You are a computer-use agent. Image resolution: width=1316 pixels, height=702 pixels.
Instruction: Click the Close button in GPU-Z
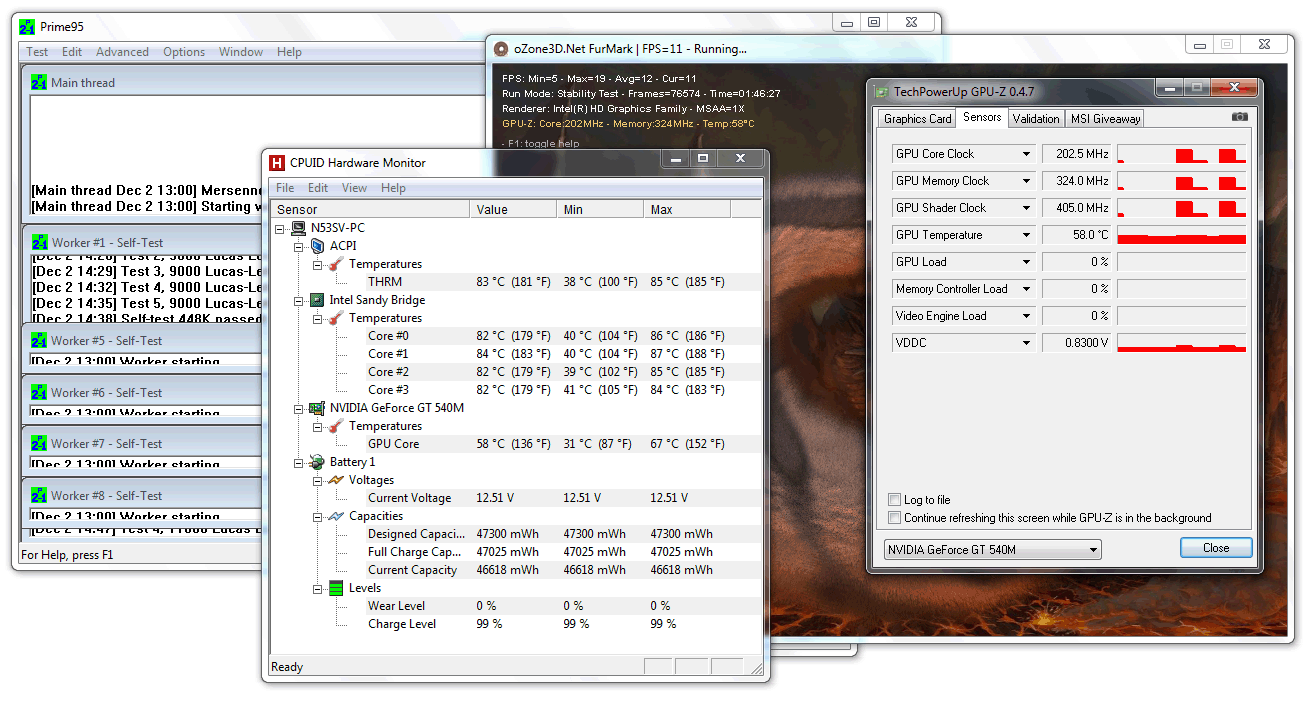(x=1216, y=548)
